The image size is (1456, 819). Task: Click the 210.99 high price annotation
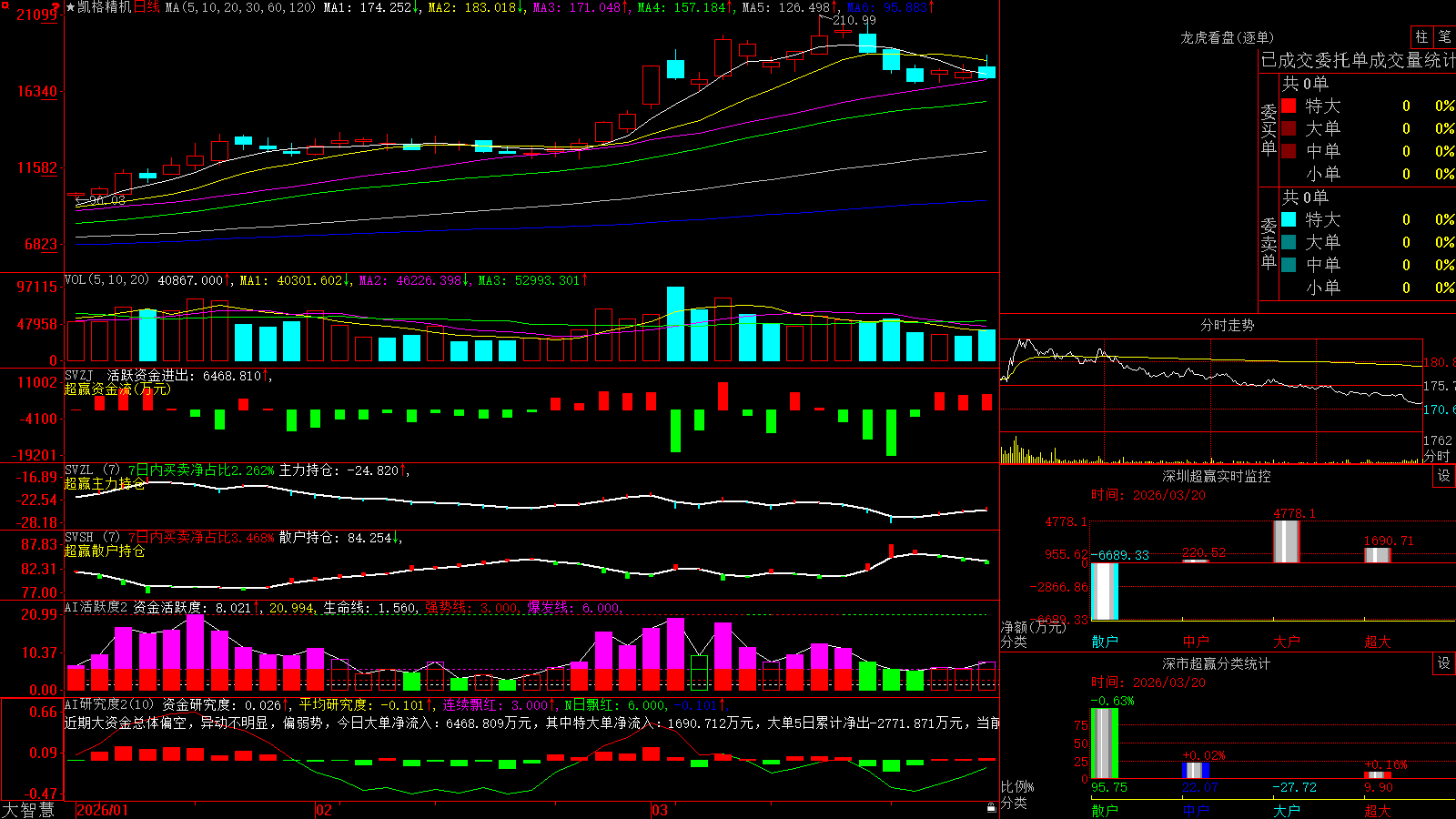(x=854, y=20)
